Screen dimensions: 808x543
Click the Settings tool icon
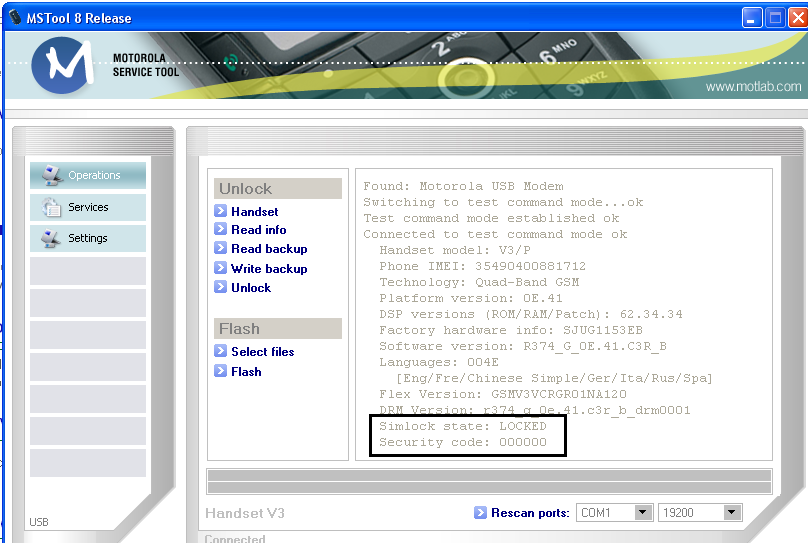pos(52,238)
